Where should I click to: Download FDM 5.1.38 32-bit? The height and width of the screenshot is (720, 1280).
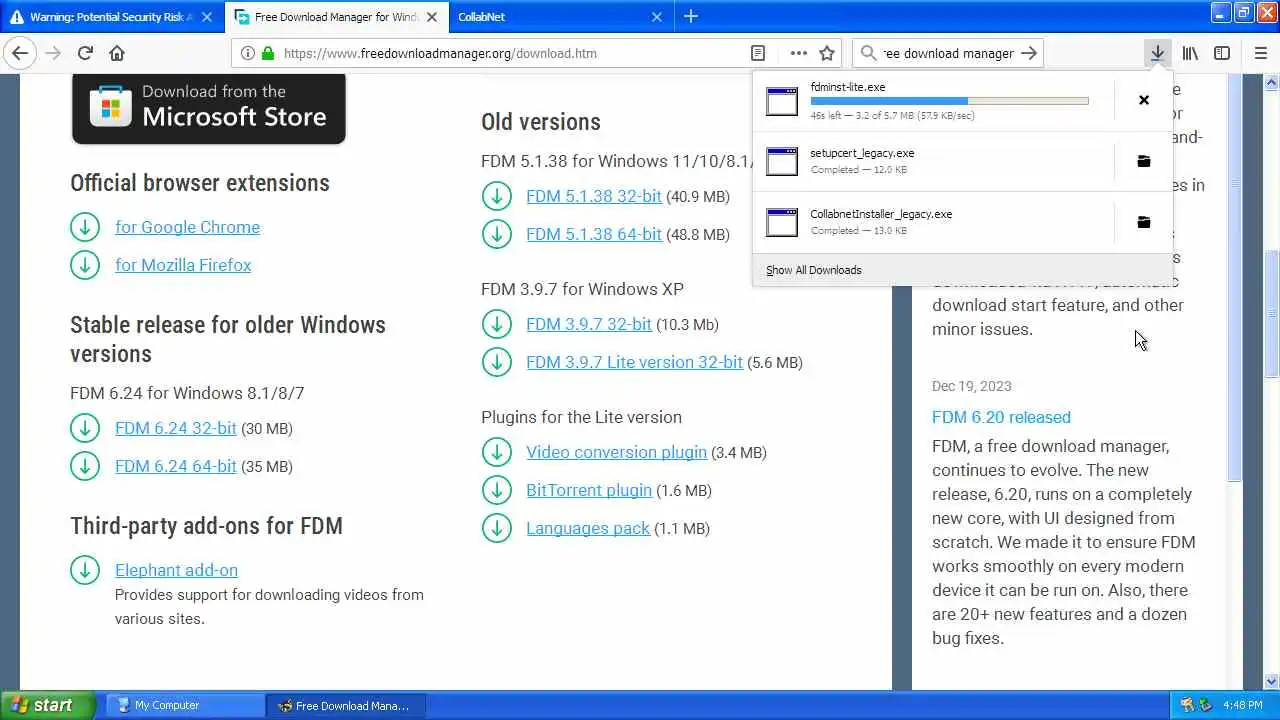tap(594, 196)
